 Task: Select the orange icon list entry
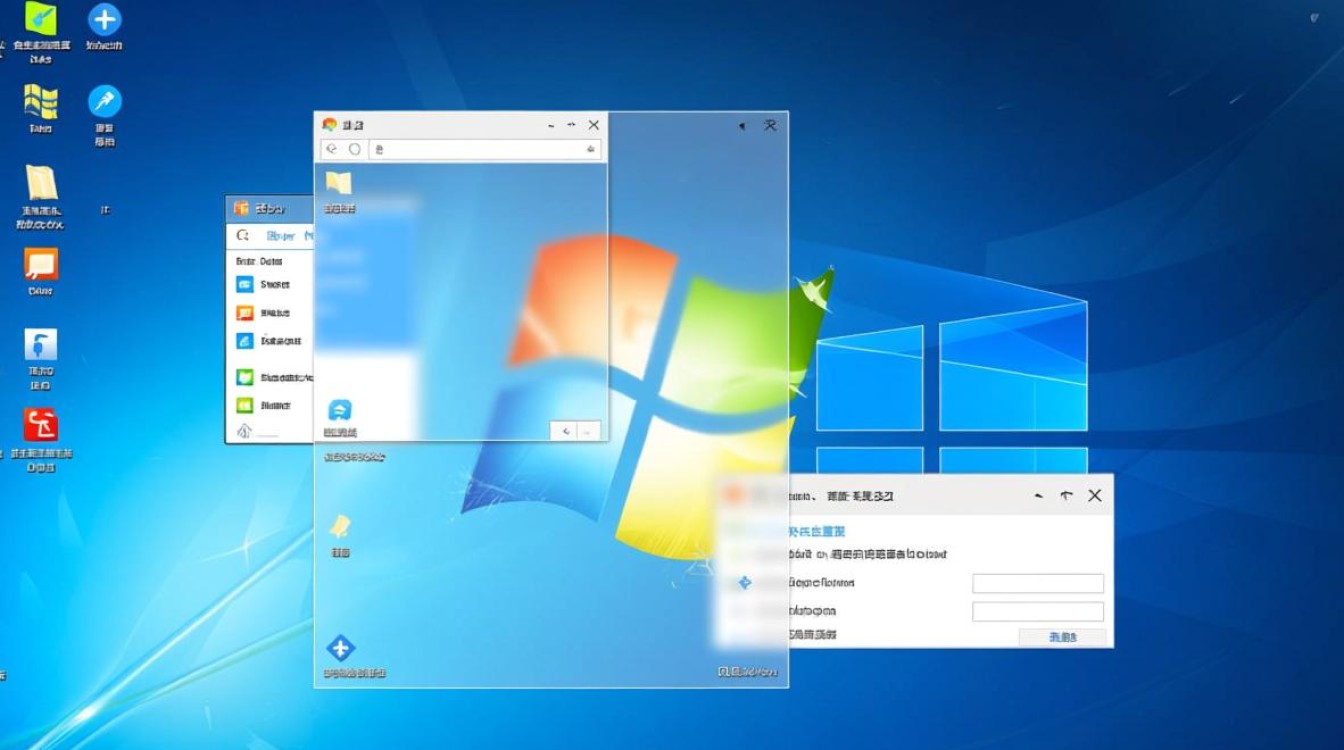click(x=245, y=313)
